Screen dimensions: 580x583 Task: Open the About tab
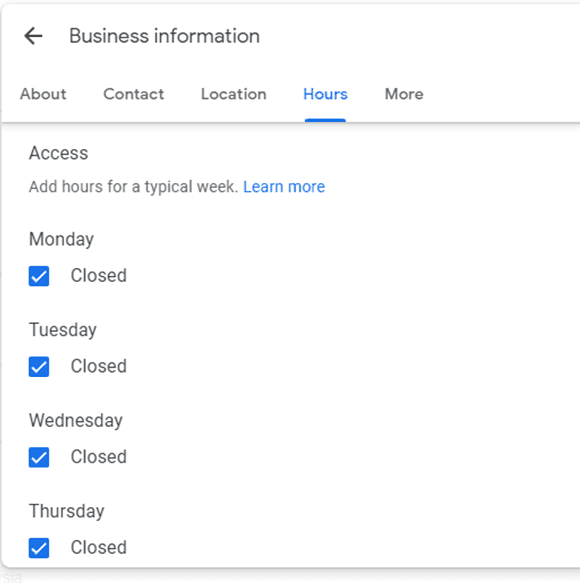click(x=43, y=94)
